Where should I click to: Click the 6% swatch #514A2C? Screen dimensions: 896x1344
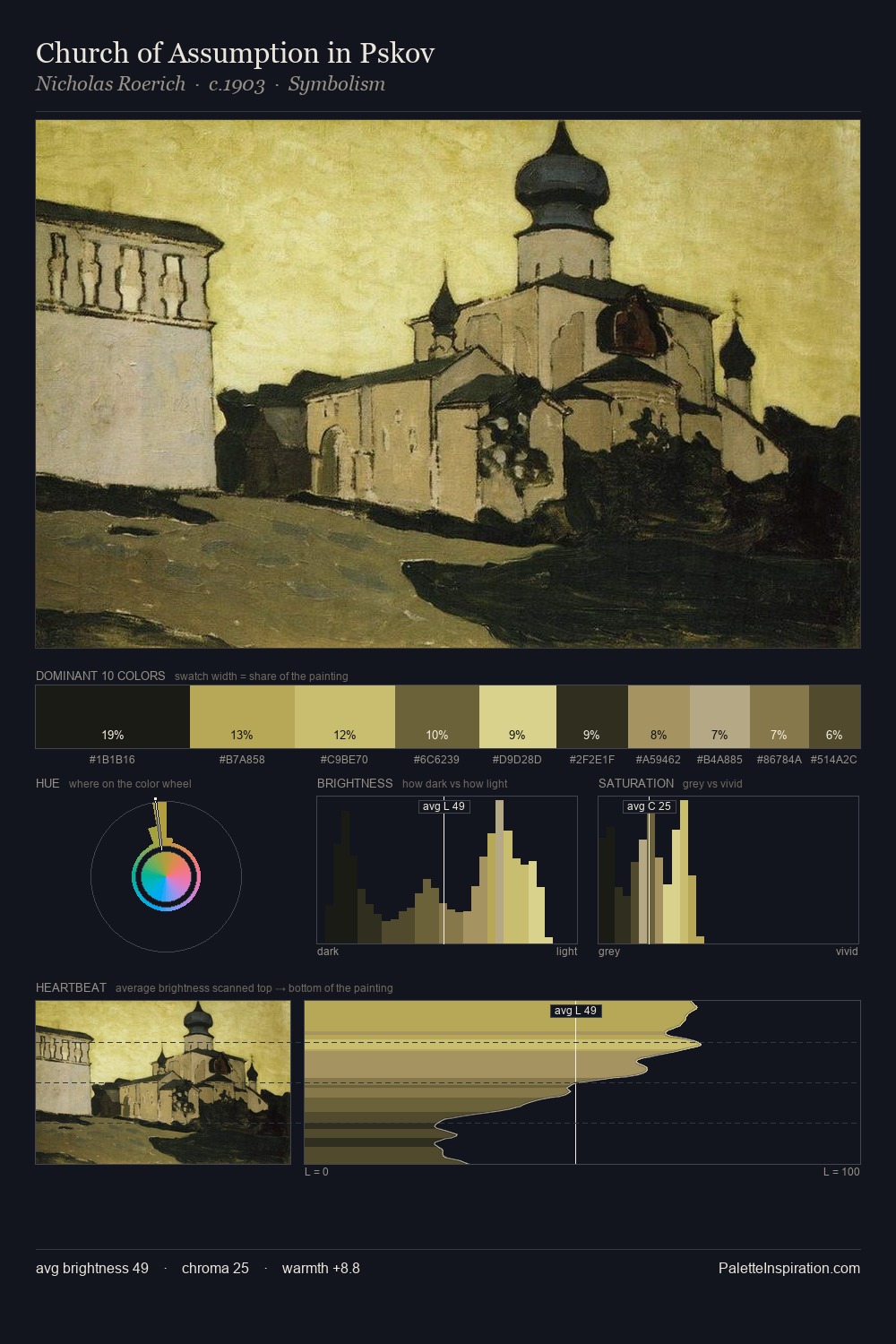click(834, 717)
